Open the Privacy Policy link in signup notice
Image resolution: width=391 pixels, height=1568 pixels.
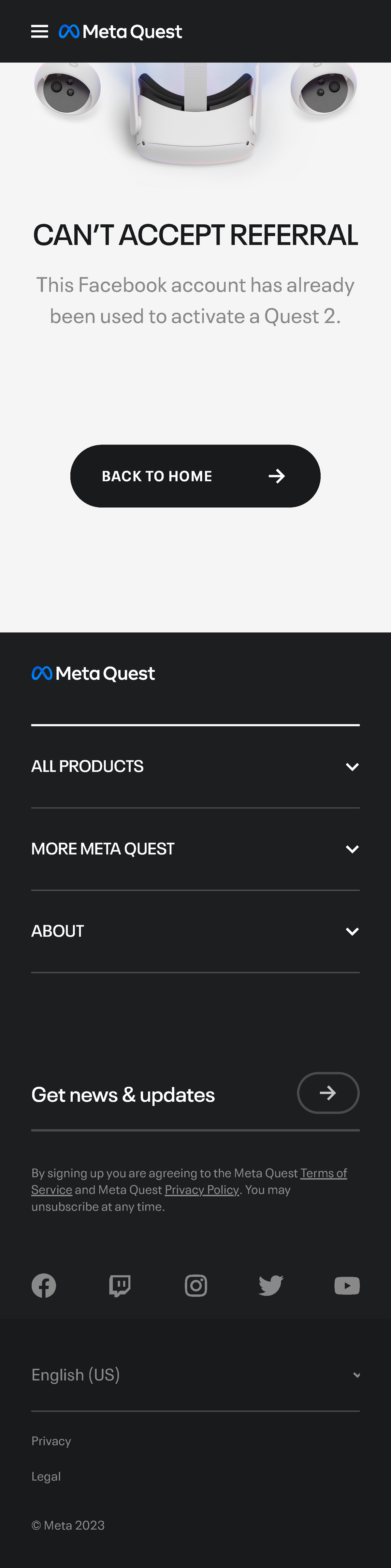202,1189
